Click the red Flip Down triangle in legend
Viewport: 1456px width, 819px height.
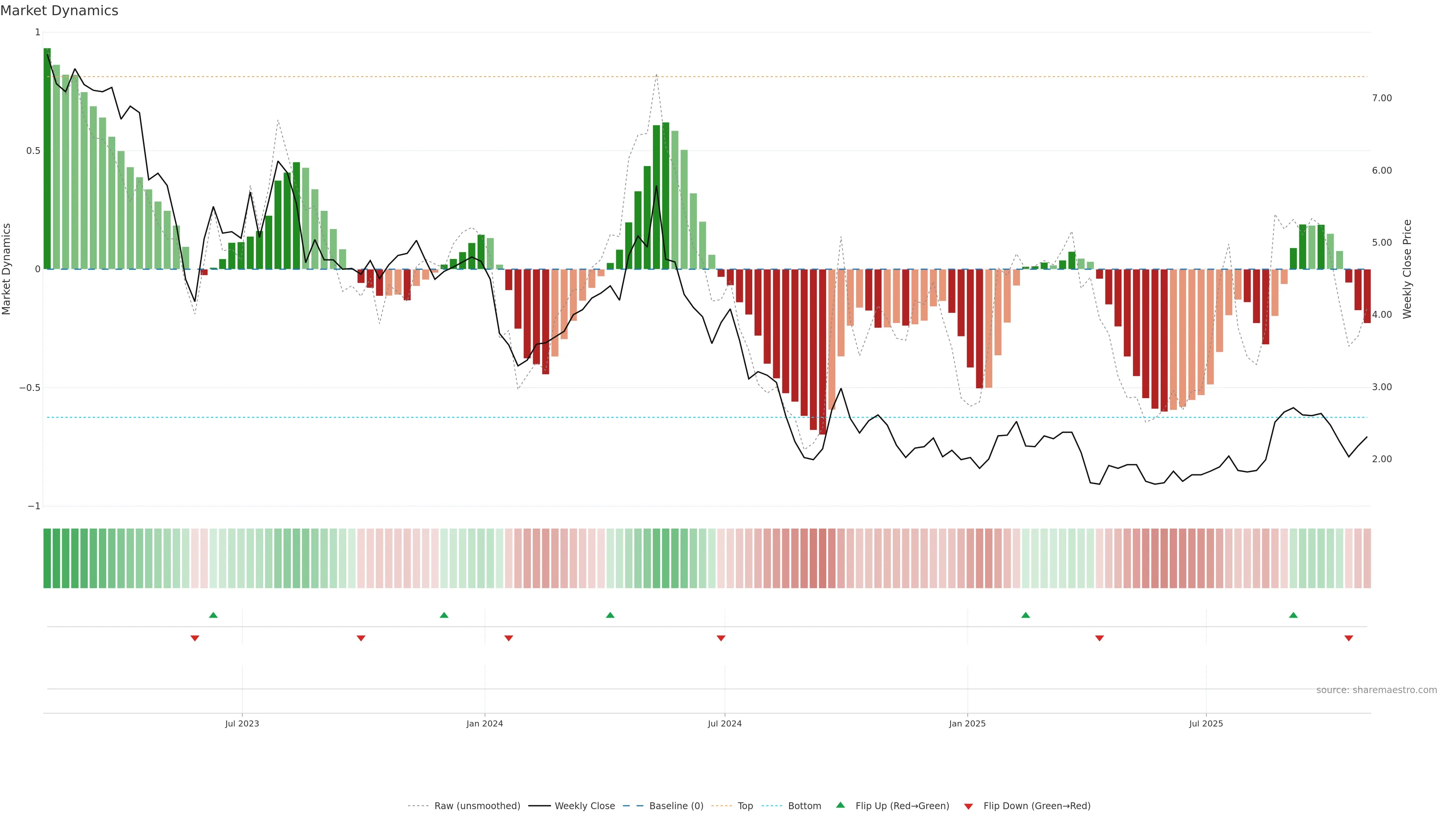click(x=968, y=806)
